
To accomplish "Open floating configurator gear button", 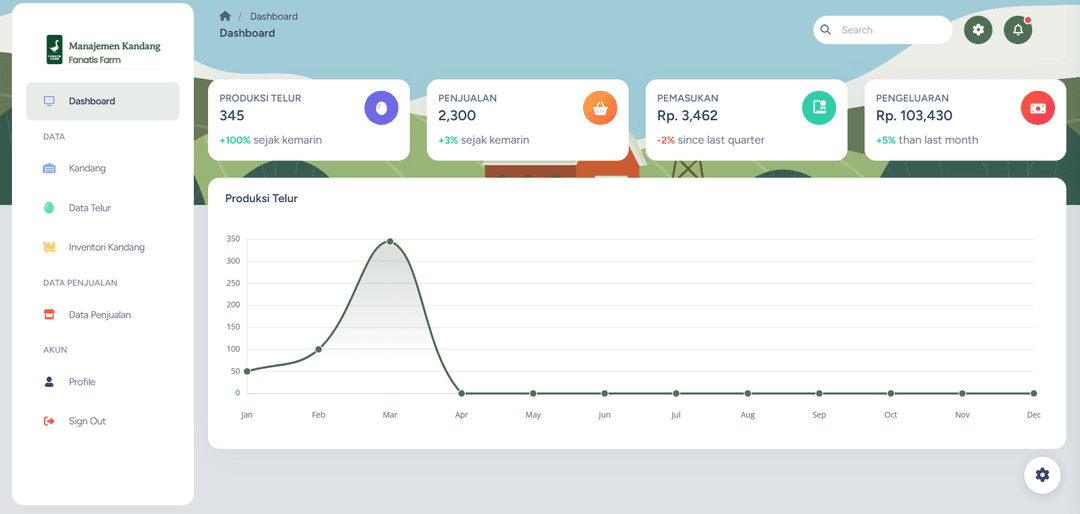I will pos(1042,475).
